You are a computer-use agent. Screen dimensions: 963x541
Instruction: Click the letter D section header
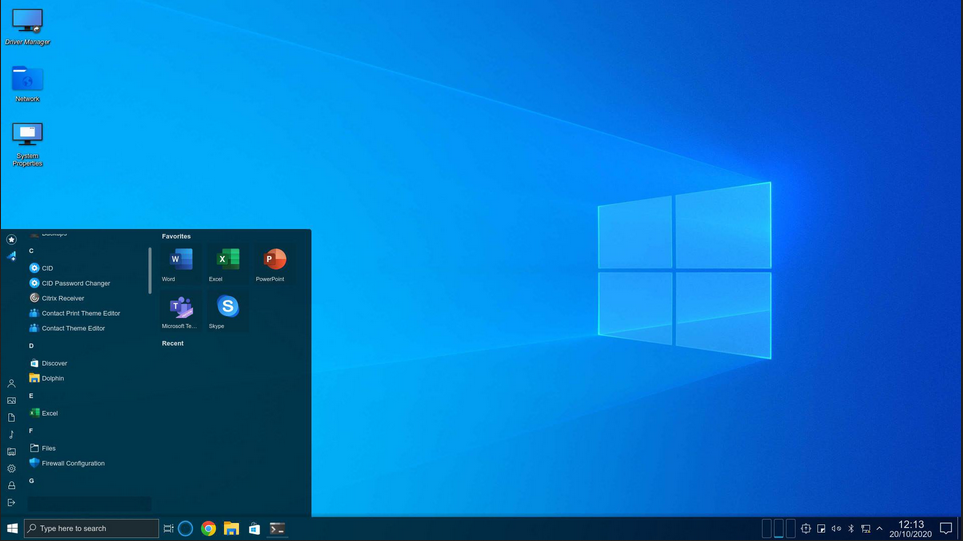(31, 346)
